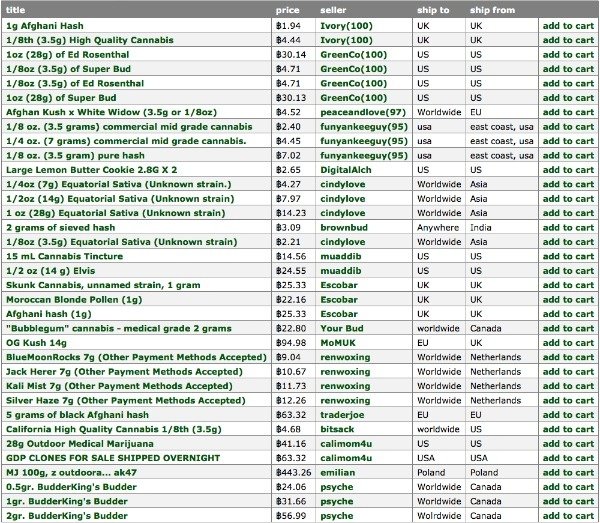Image resolution: width=600 pixels, height=523 pixels.
Task: Add '1/4 oz. (7 grams) commercial mid grade' to cart
Action: click(568, 141)
